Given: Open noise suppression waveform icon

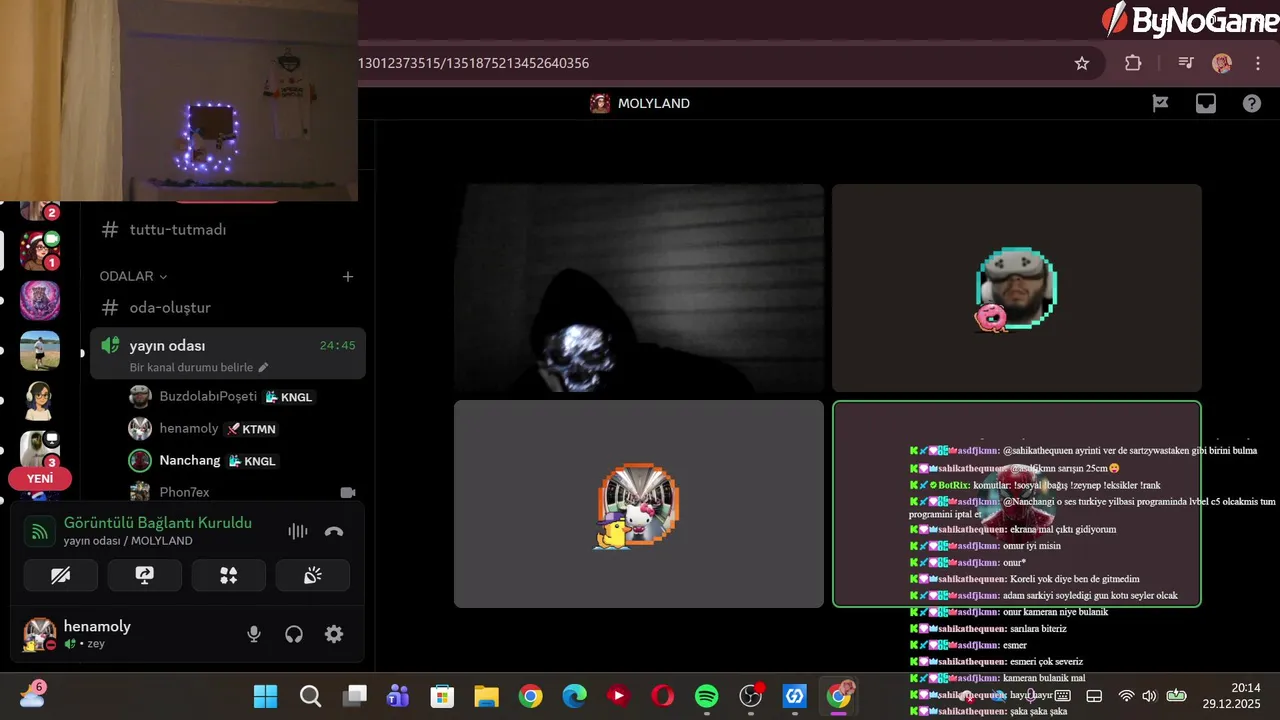Looking at the screenshot, I should (297, 532).
